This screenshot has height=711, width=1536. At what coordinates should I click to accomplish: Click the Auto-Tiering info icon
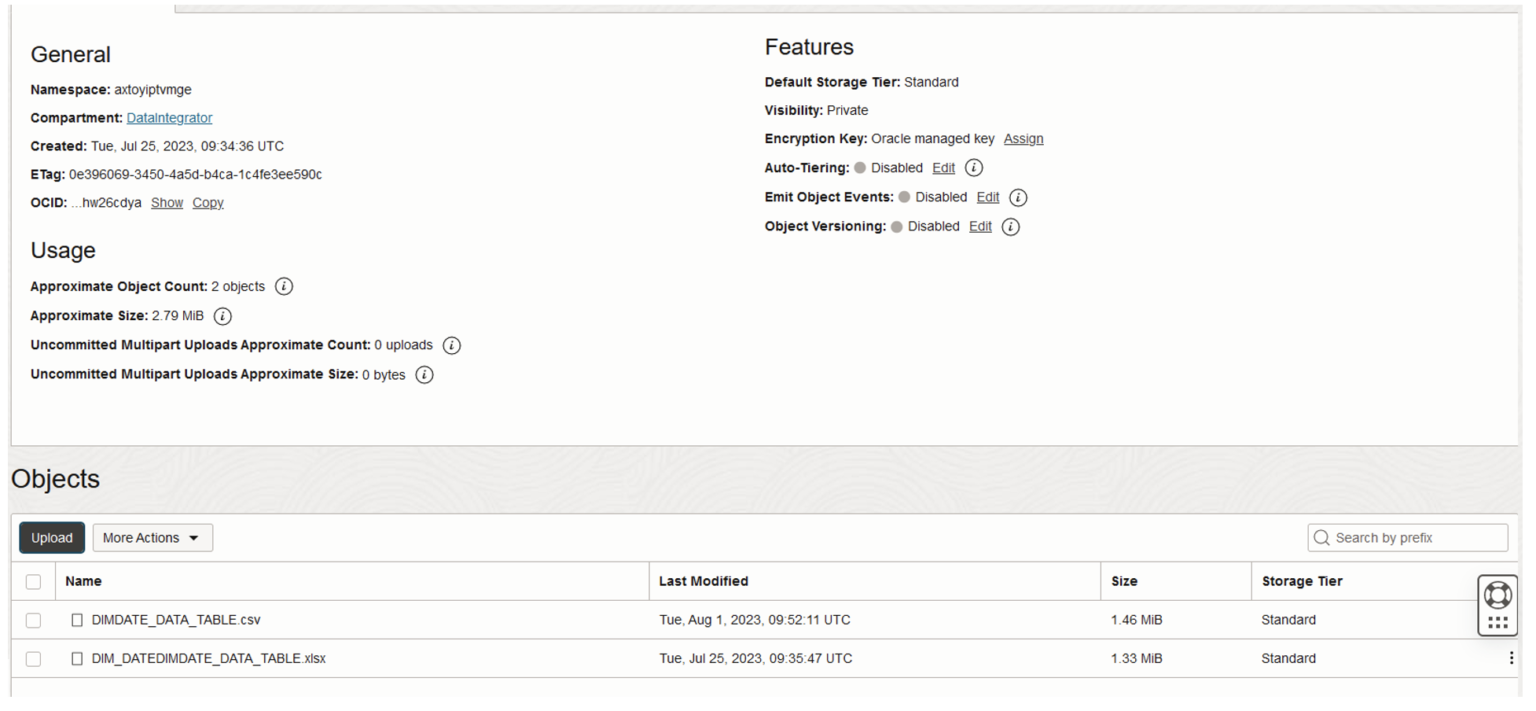975,167
